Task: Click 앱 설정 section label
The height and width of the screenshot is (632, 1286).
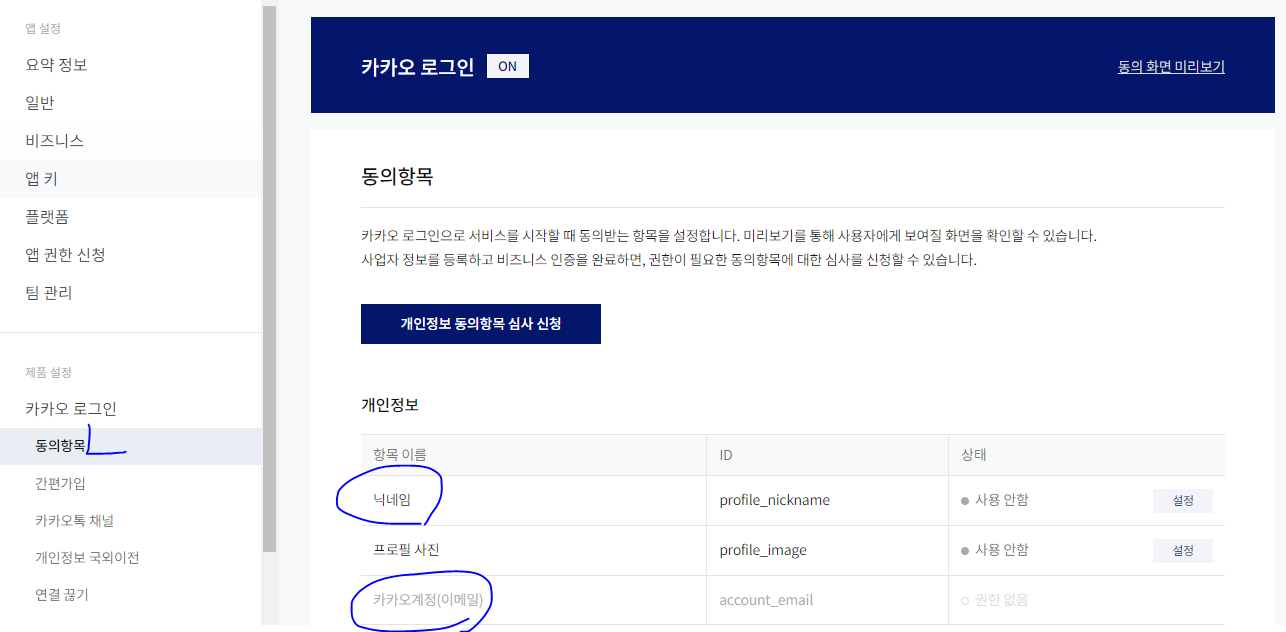Action: [x=43, y=28]
